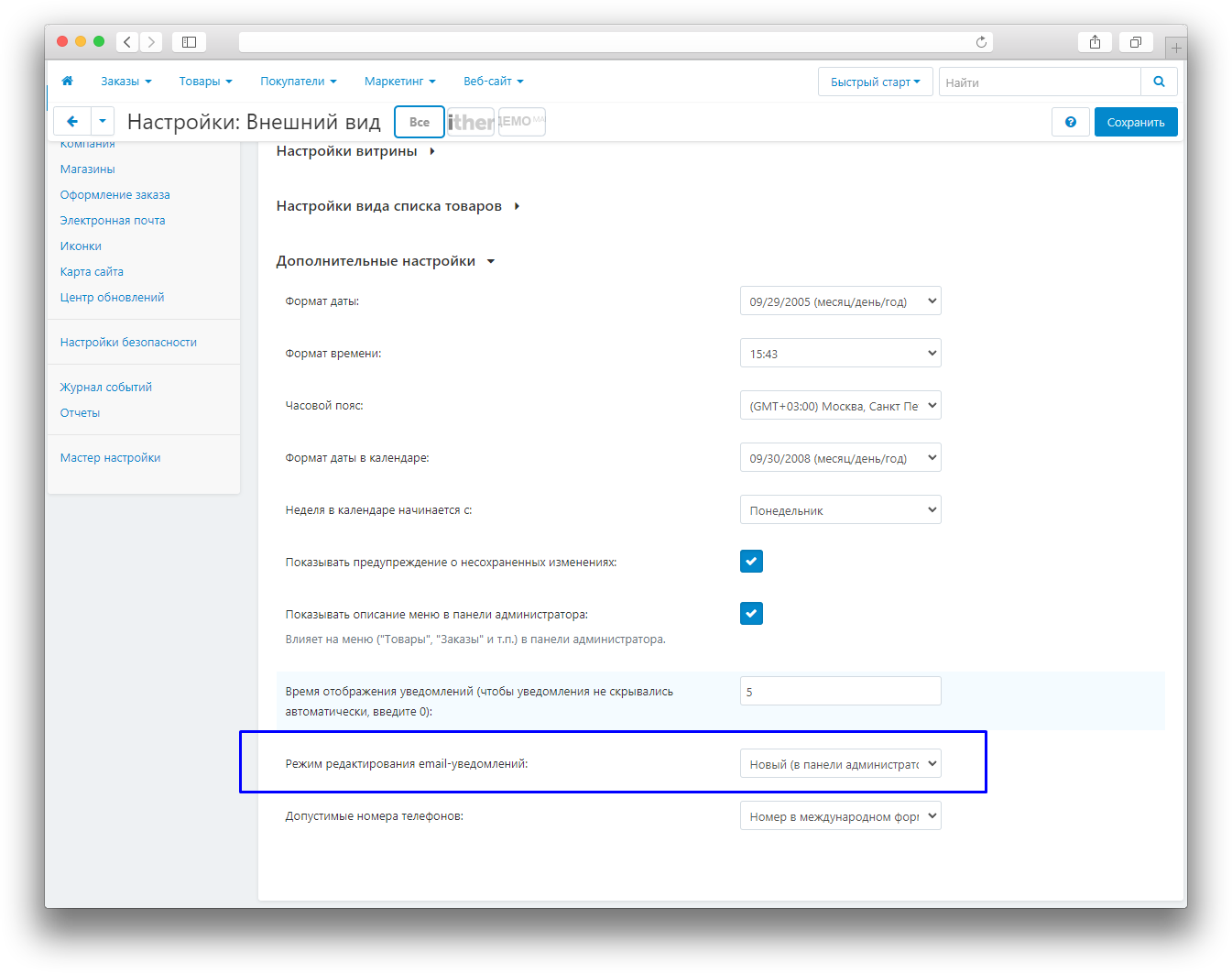Screen dimensions: 1232x973
Task: Uncheck show menu description checkbox
Action: (x=751, y=614)
